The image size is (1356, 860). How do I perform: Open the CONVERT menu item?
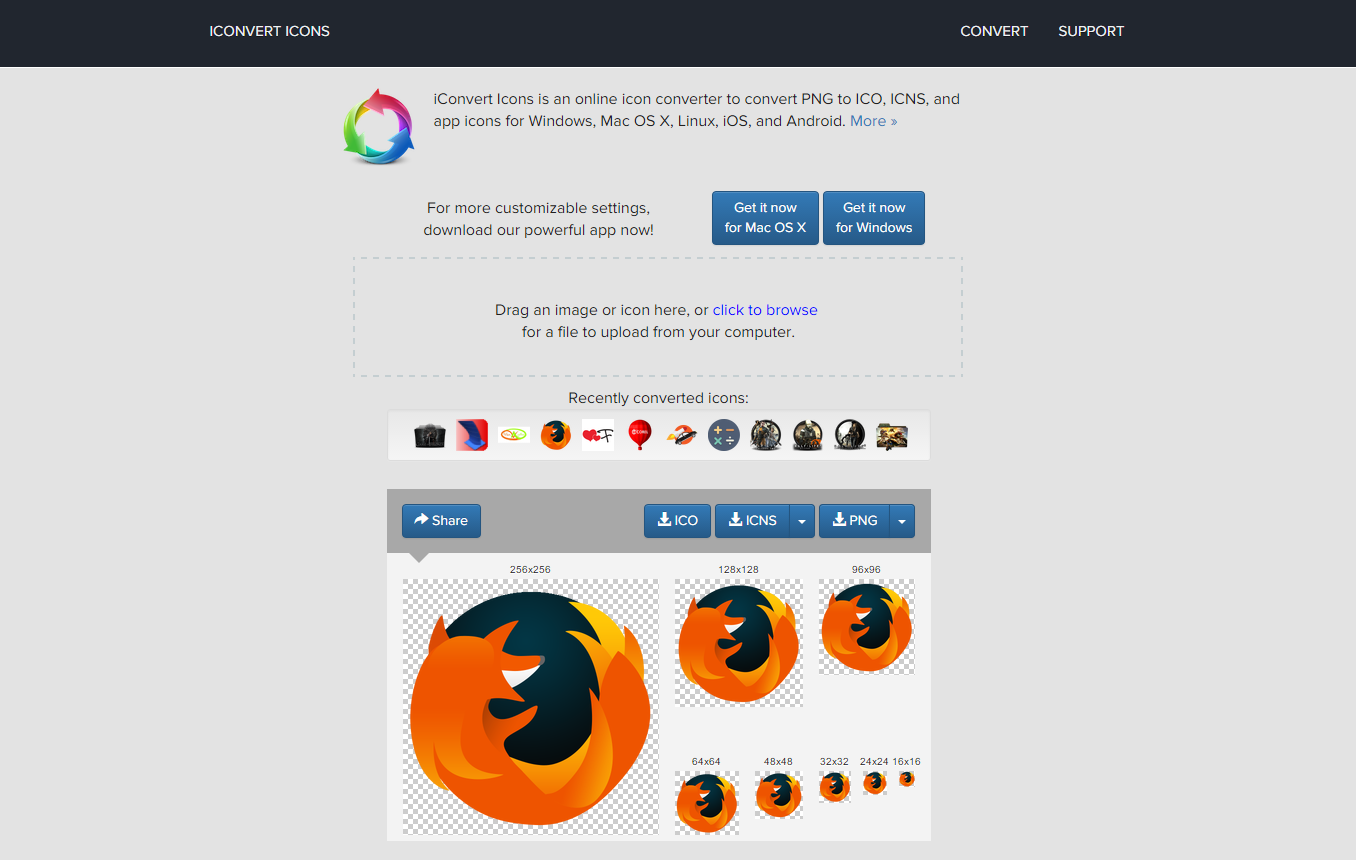pos(994,31)
